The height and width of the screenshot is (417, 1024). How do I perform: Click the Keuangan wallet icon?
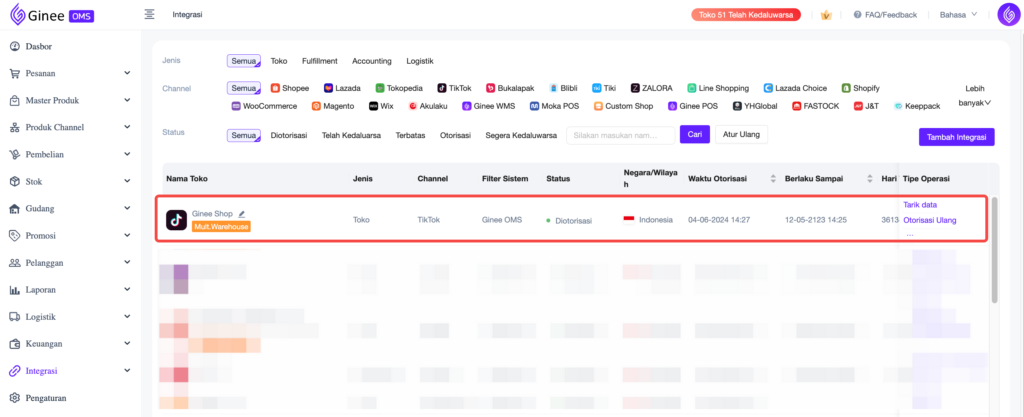click(15, 344)
